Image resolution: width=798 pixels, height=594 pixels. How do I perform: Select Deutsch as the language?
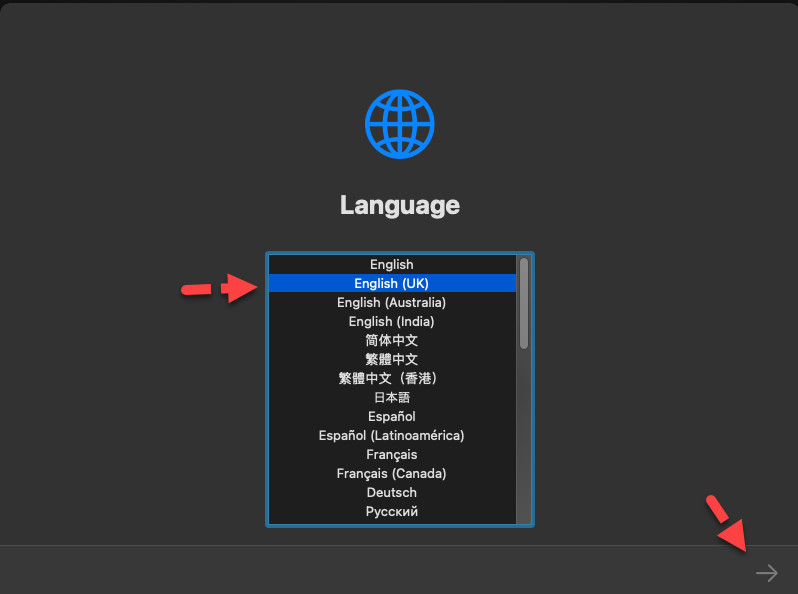[x=391, y=493]
